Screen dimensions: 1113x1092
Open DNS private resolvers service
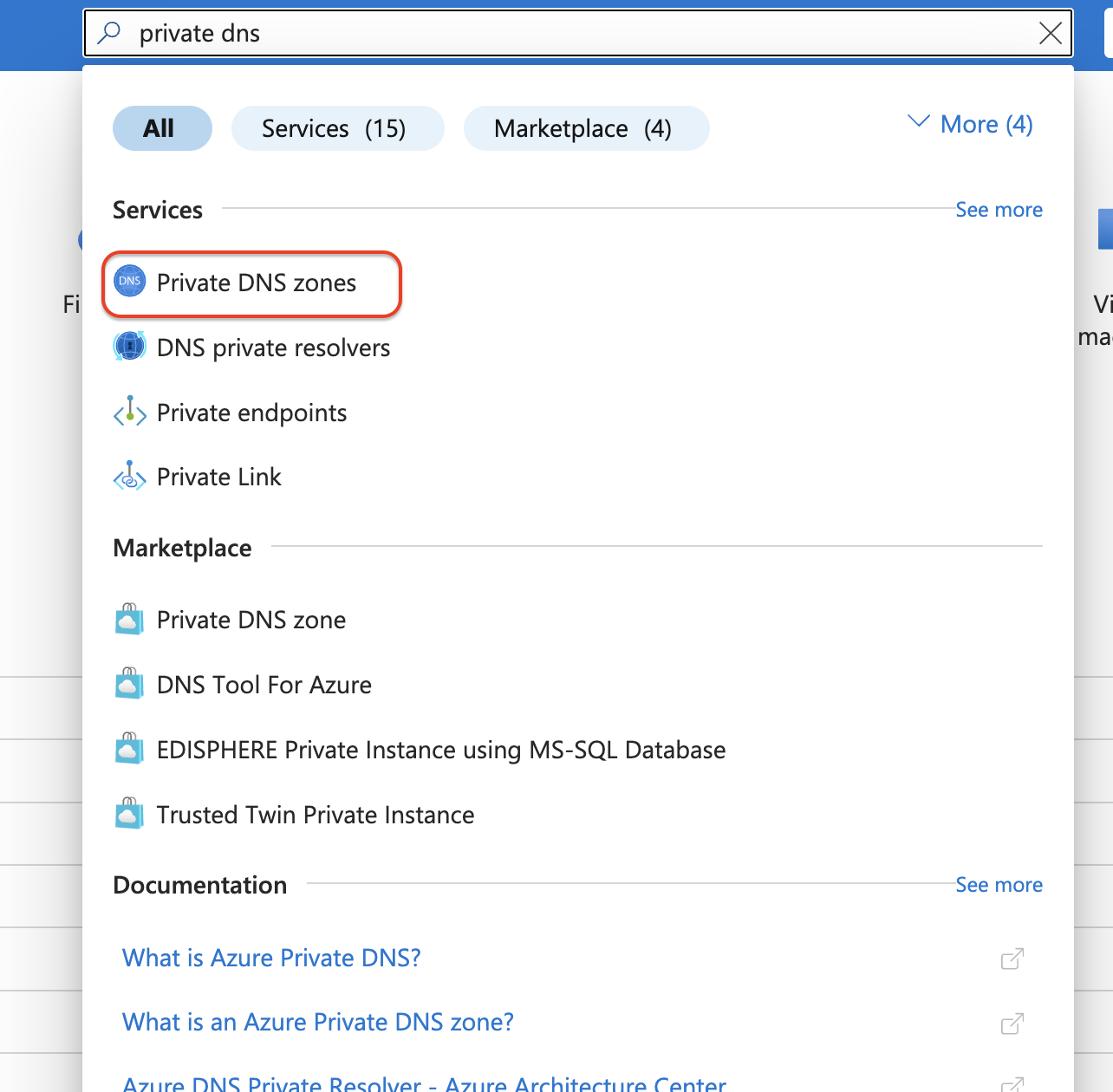tap(273, 348)
